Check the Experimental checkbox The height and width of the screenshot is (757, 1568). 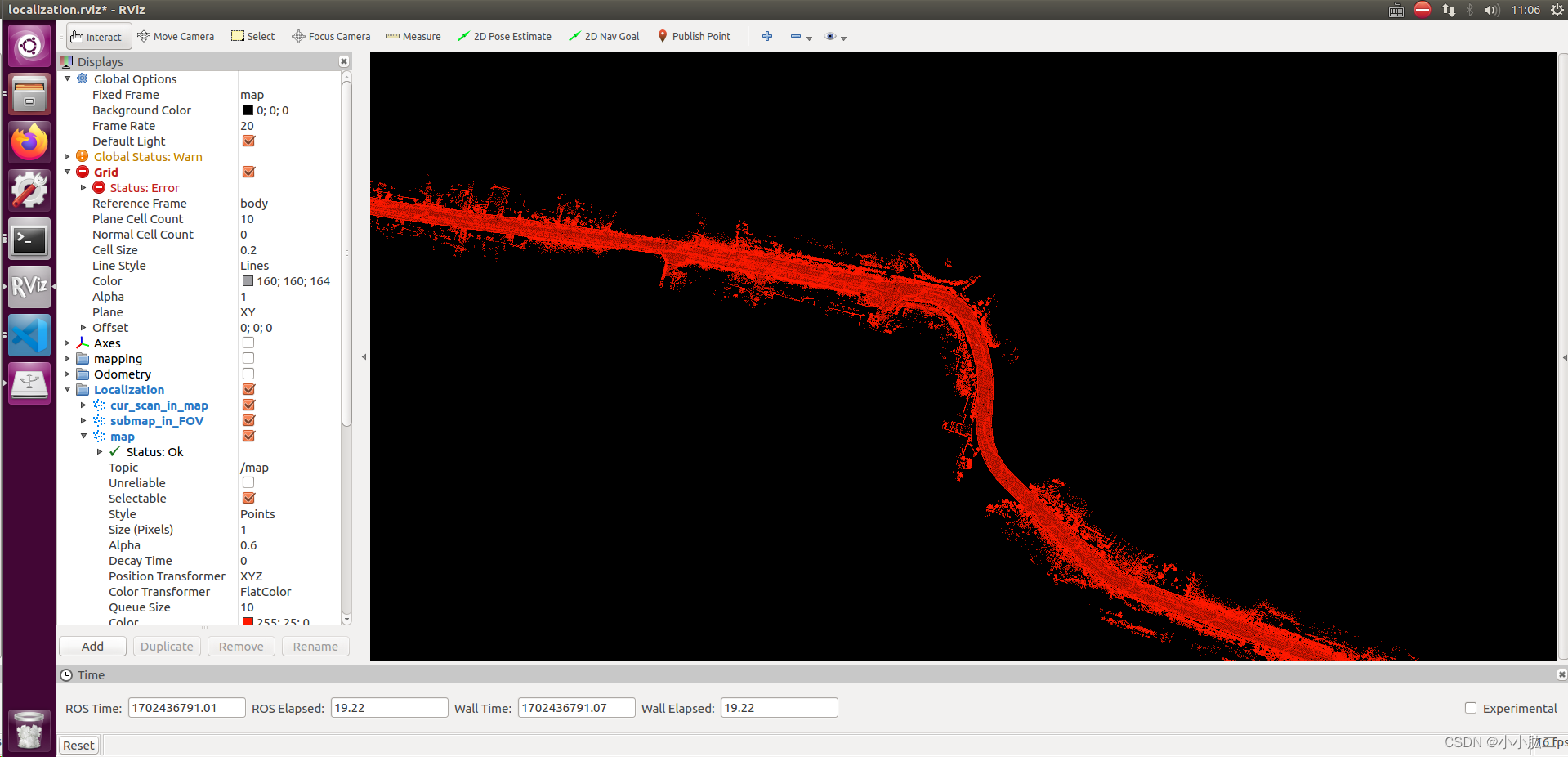coord(1471,708)
